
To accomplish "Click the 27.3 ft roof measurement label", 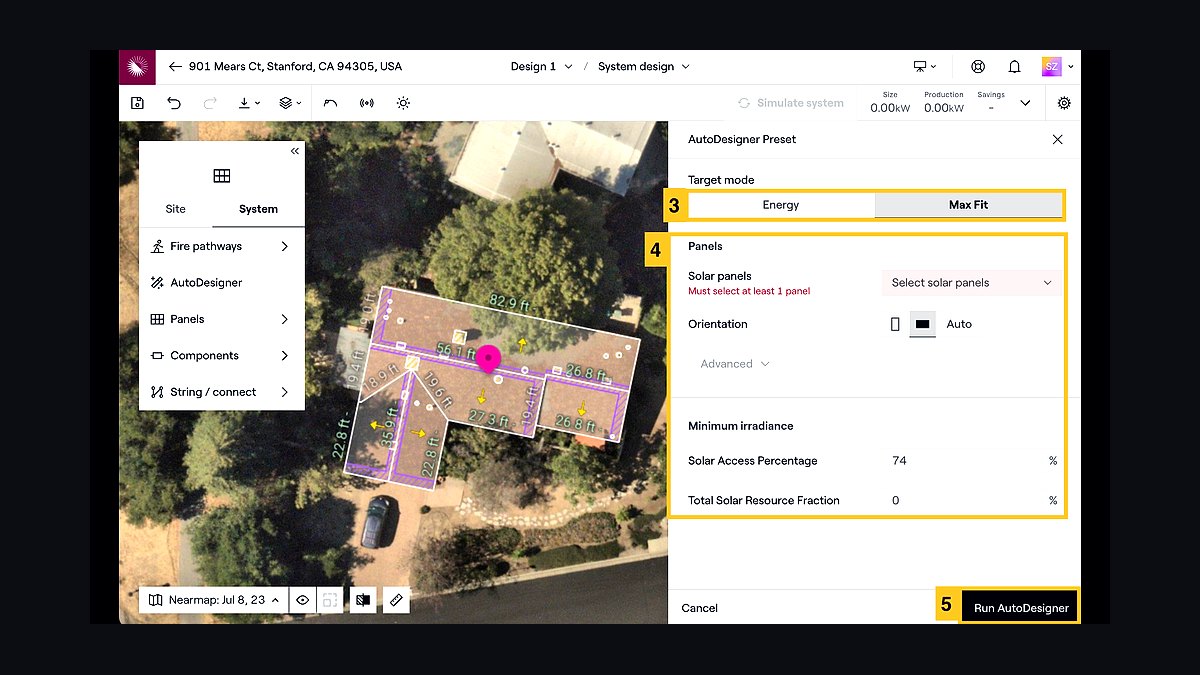I will pos(489,418).
